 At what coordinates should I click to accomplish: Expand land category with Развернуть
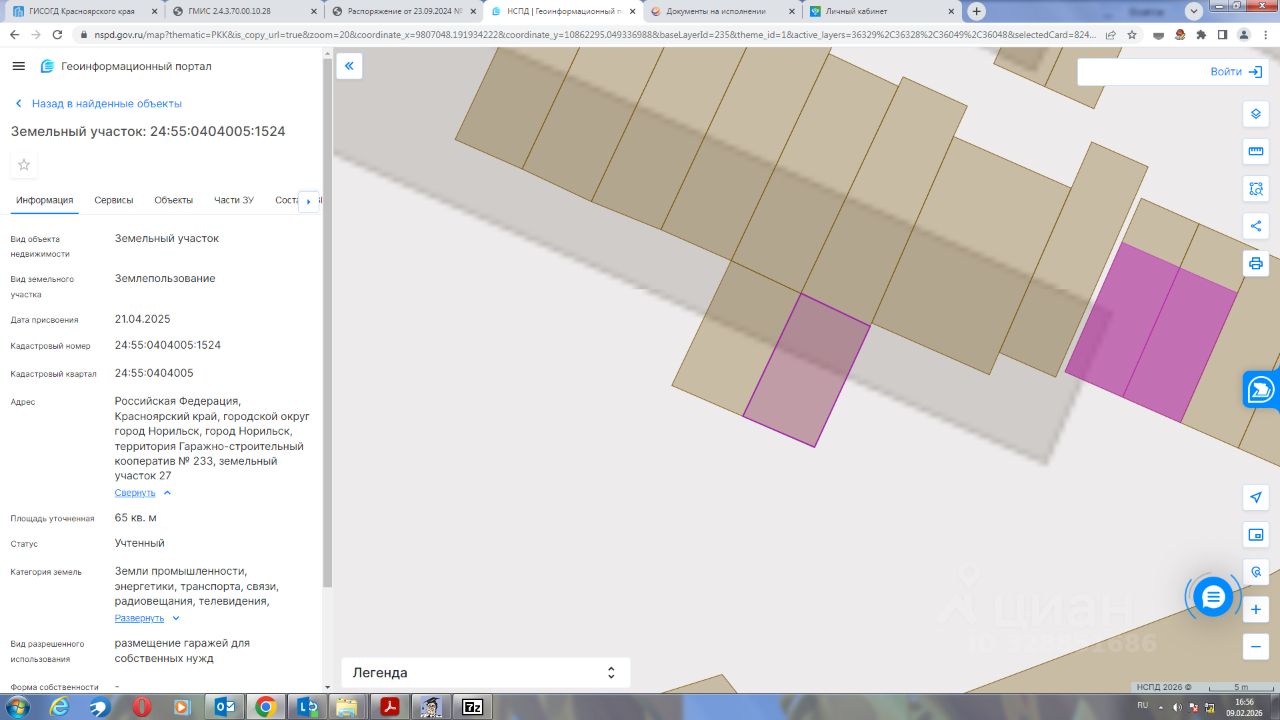pos(147,619)
